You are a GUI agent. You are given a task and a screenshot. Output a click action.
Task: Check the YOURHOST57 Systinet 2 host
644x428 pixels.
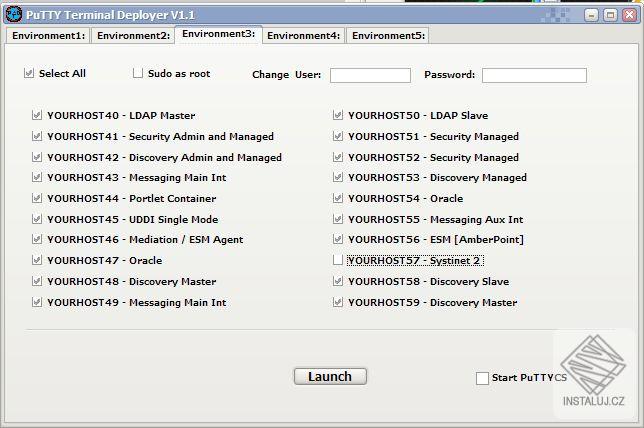pyautogui.click(x=338, y=260)
